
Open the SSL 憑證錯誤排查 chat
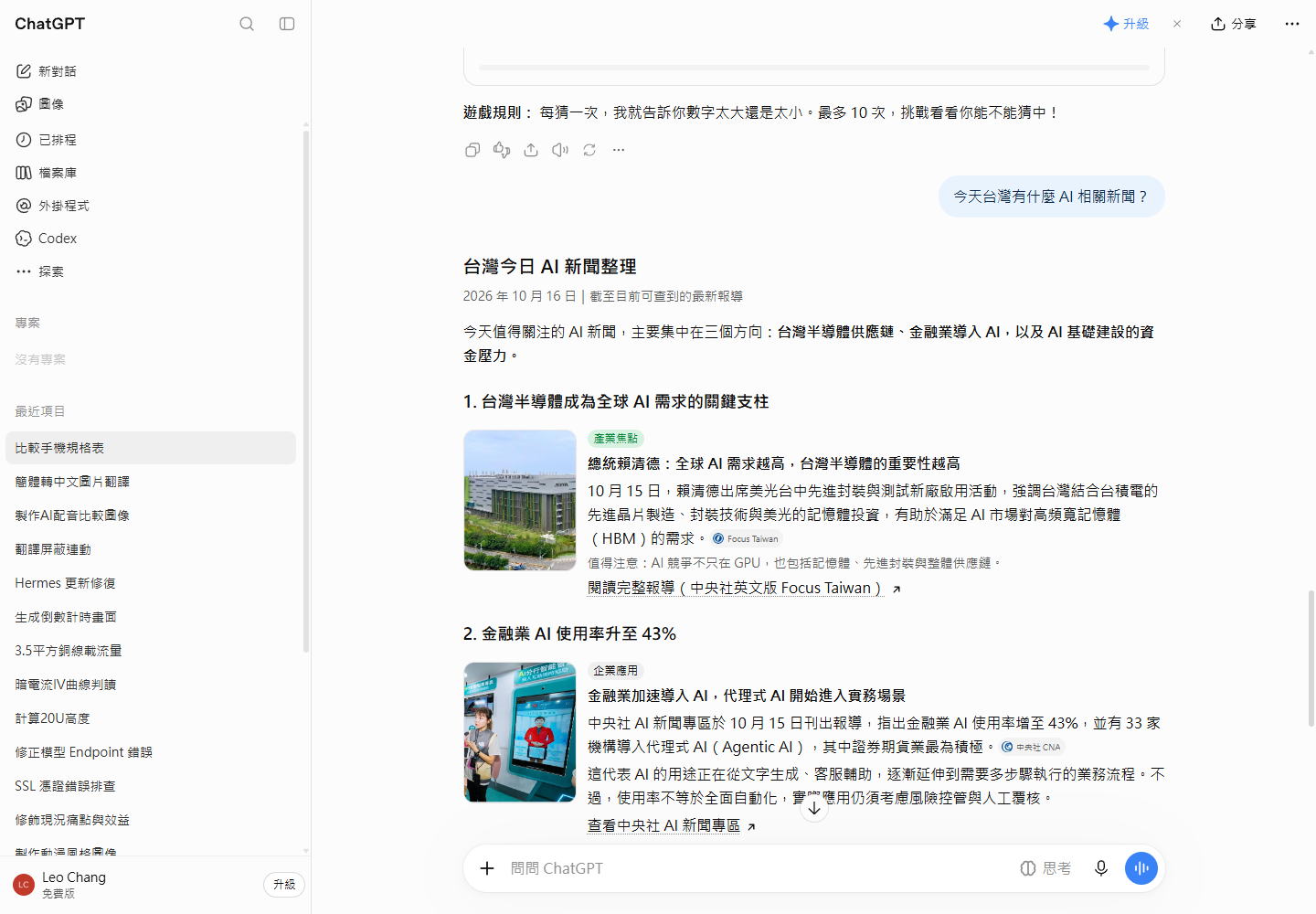[x=151, y=786]
